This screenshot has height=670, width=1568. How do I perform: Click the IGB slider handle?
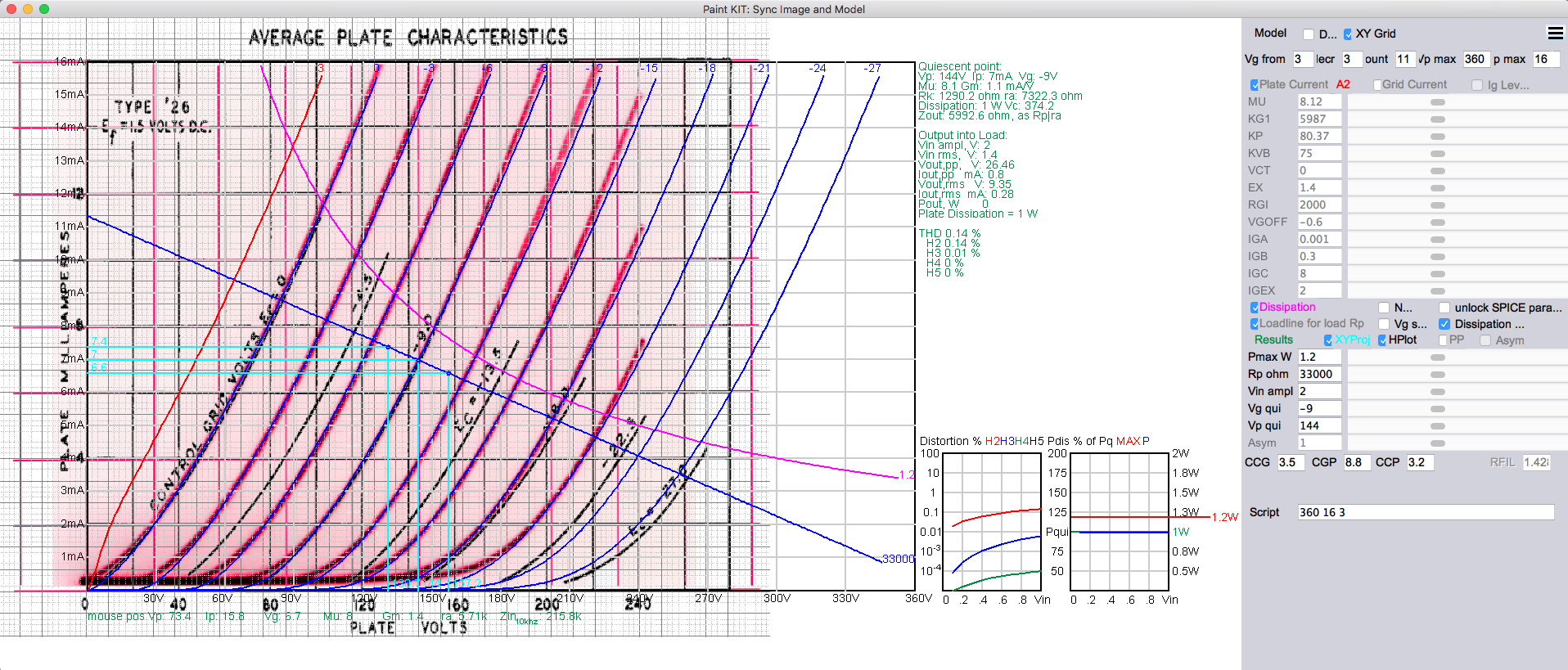coord(1437,257)
